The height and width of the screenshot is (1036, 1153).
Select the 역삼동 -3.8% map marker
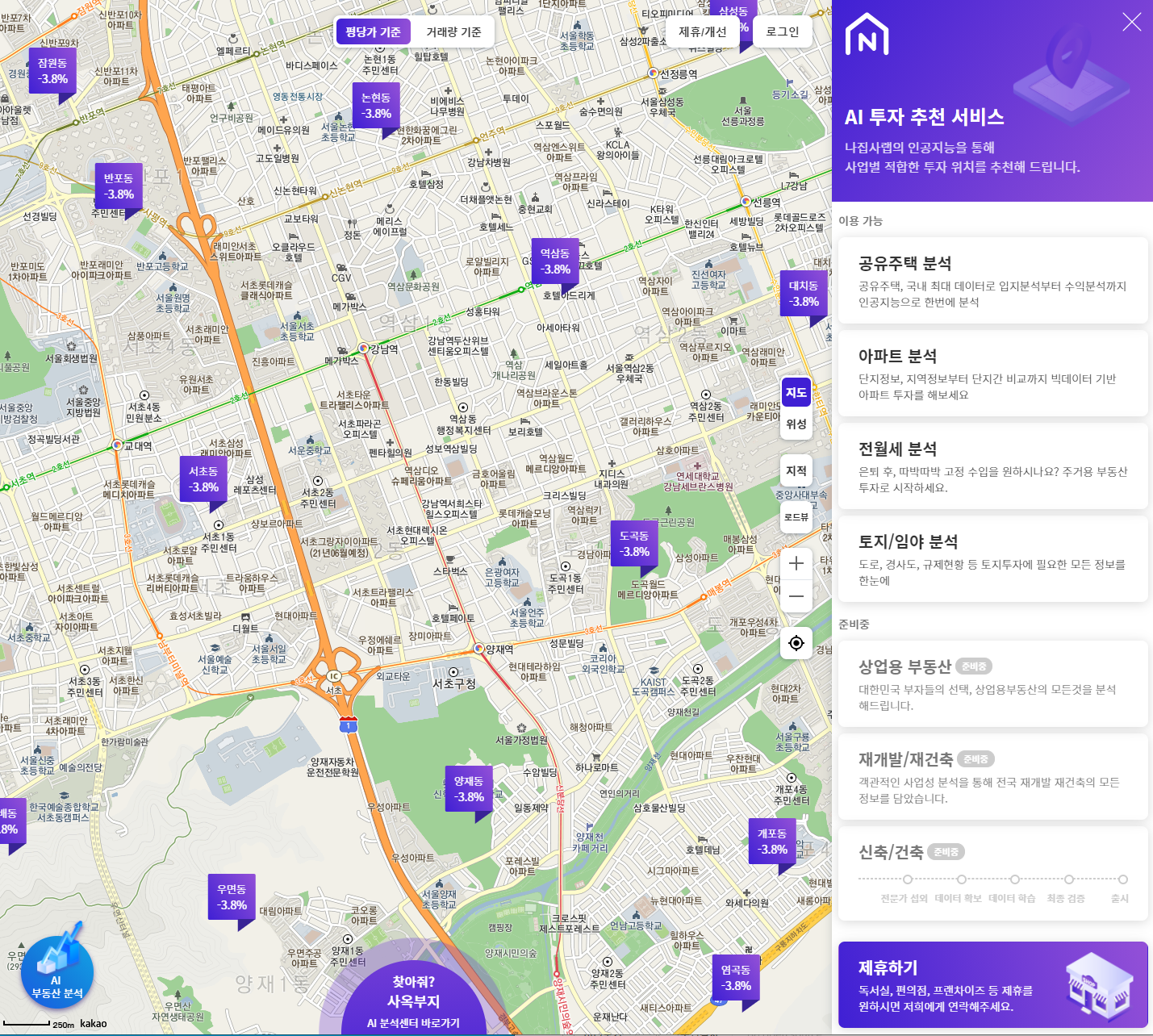[555, 261]
